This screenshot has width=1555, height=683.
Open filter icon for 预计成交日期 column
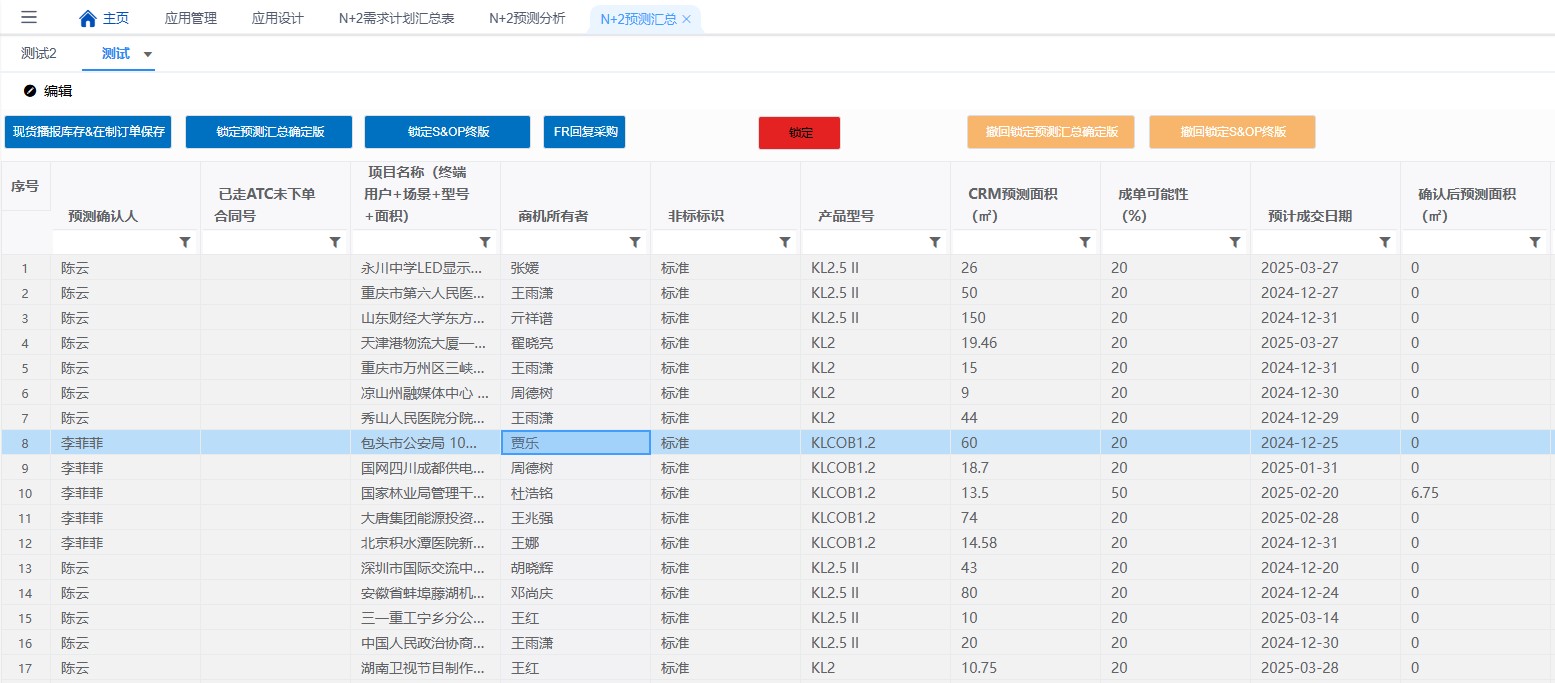[x=1385, y=242]
